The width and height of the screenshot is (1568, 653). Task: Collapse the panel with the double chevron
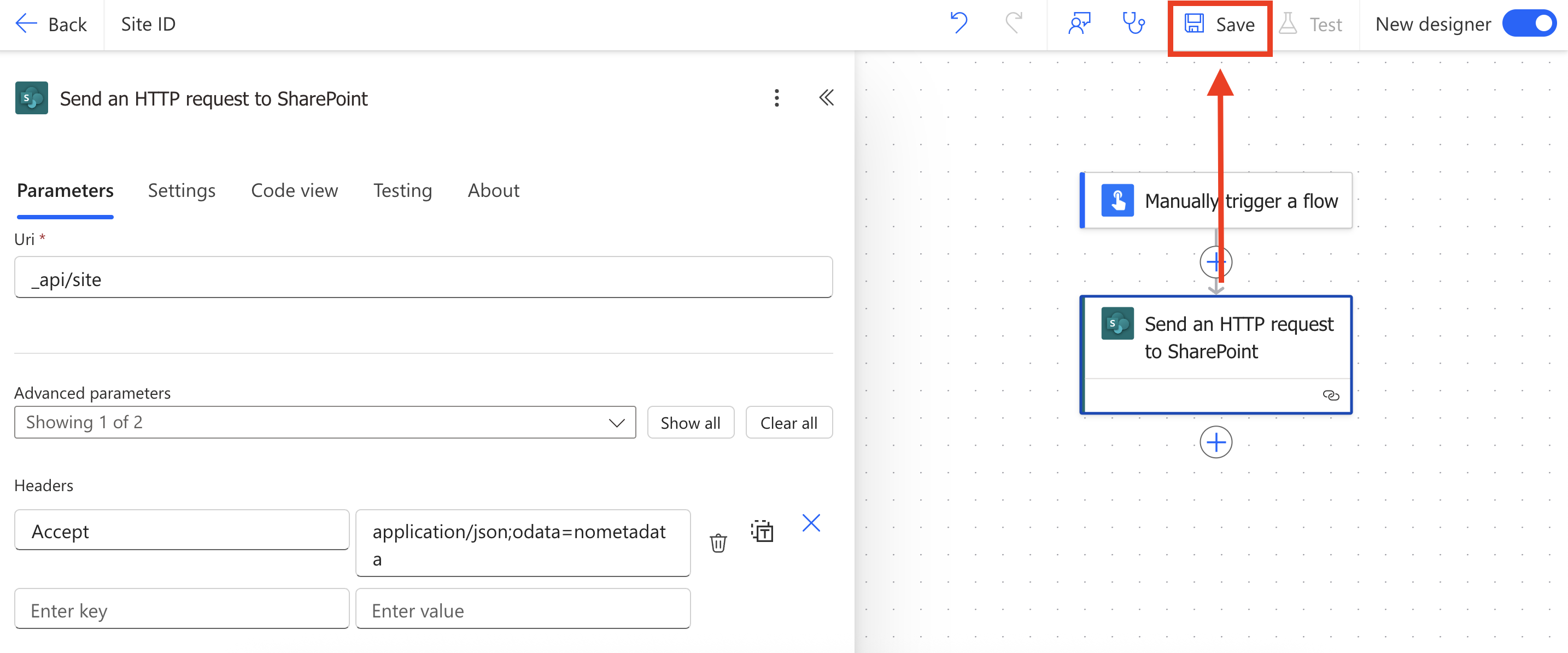(x=826, y=97)
